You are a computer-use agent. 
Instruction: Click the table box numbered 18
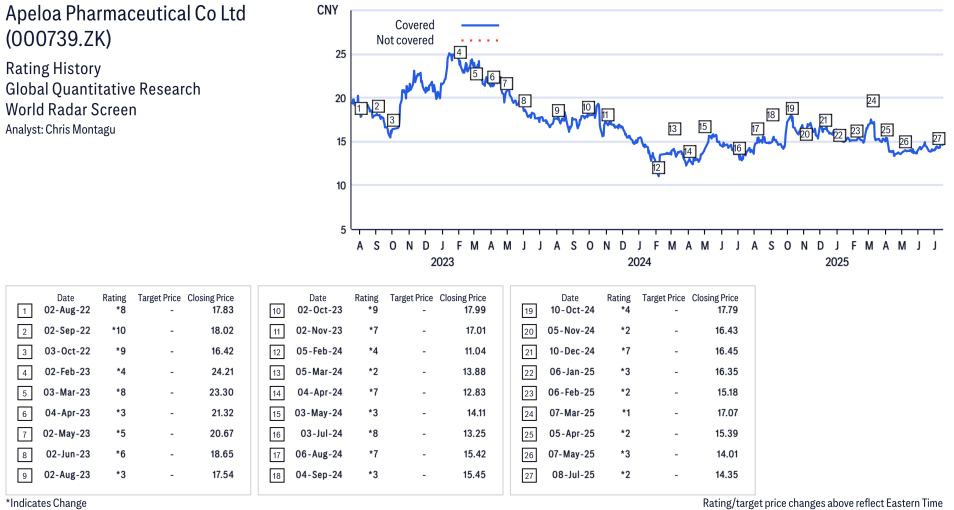[x=277, y=475]
